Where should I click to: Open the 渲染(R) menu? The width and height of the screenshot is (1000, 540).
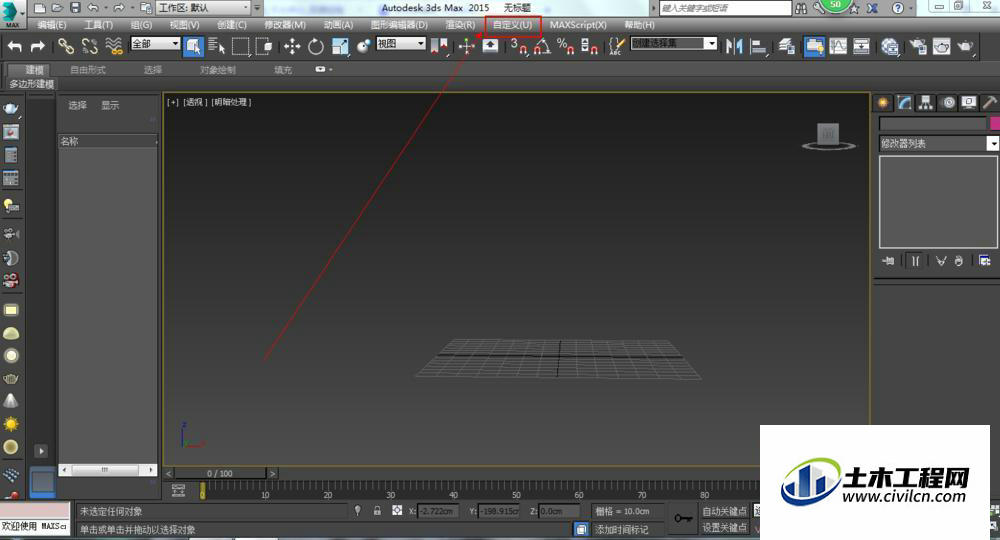tap(460, 25)
